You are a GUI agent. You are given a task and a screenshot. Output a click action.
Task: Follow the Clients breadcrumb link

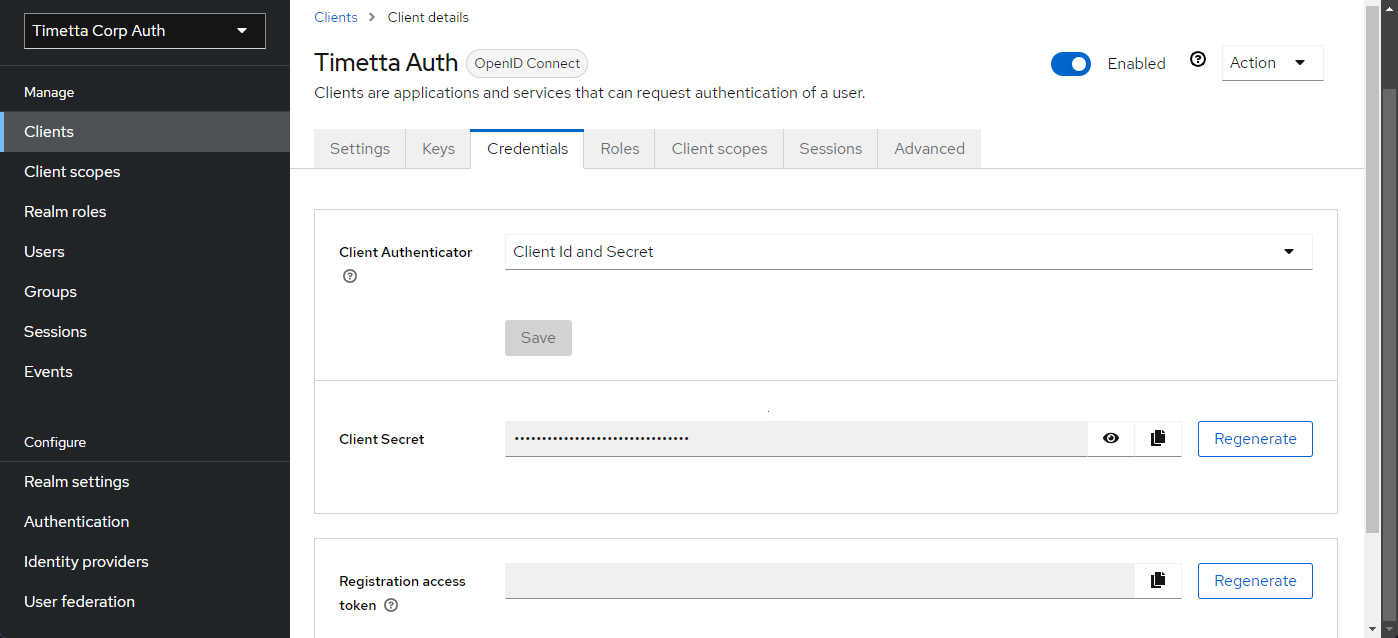point(336,17)
